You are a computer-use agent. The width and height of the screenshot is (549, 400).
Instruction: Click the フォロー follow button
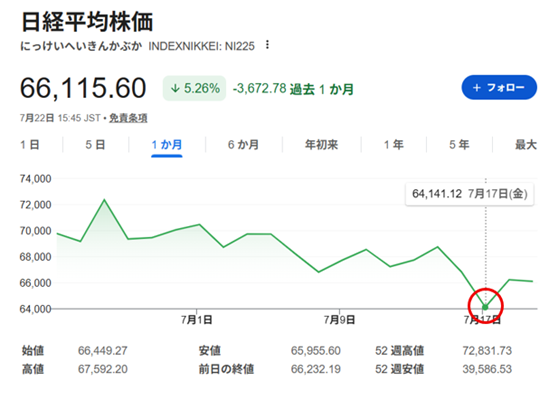499,87
